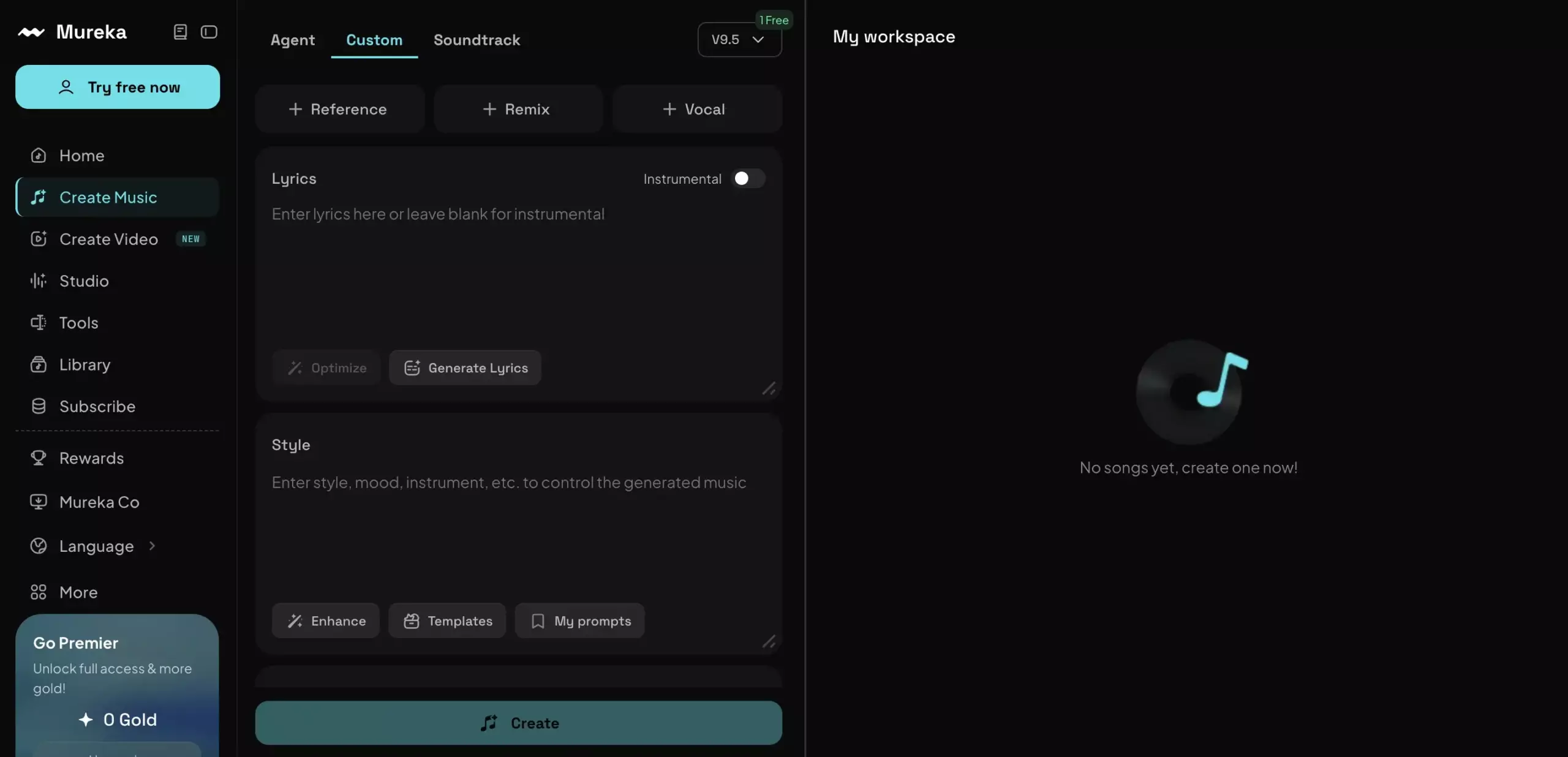This screenshot has height=757, width=1568.
Task: Open the Library section
Action: 117,364
